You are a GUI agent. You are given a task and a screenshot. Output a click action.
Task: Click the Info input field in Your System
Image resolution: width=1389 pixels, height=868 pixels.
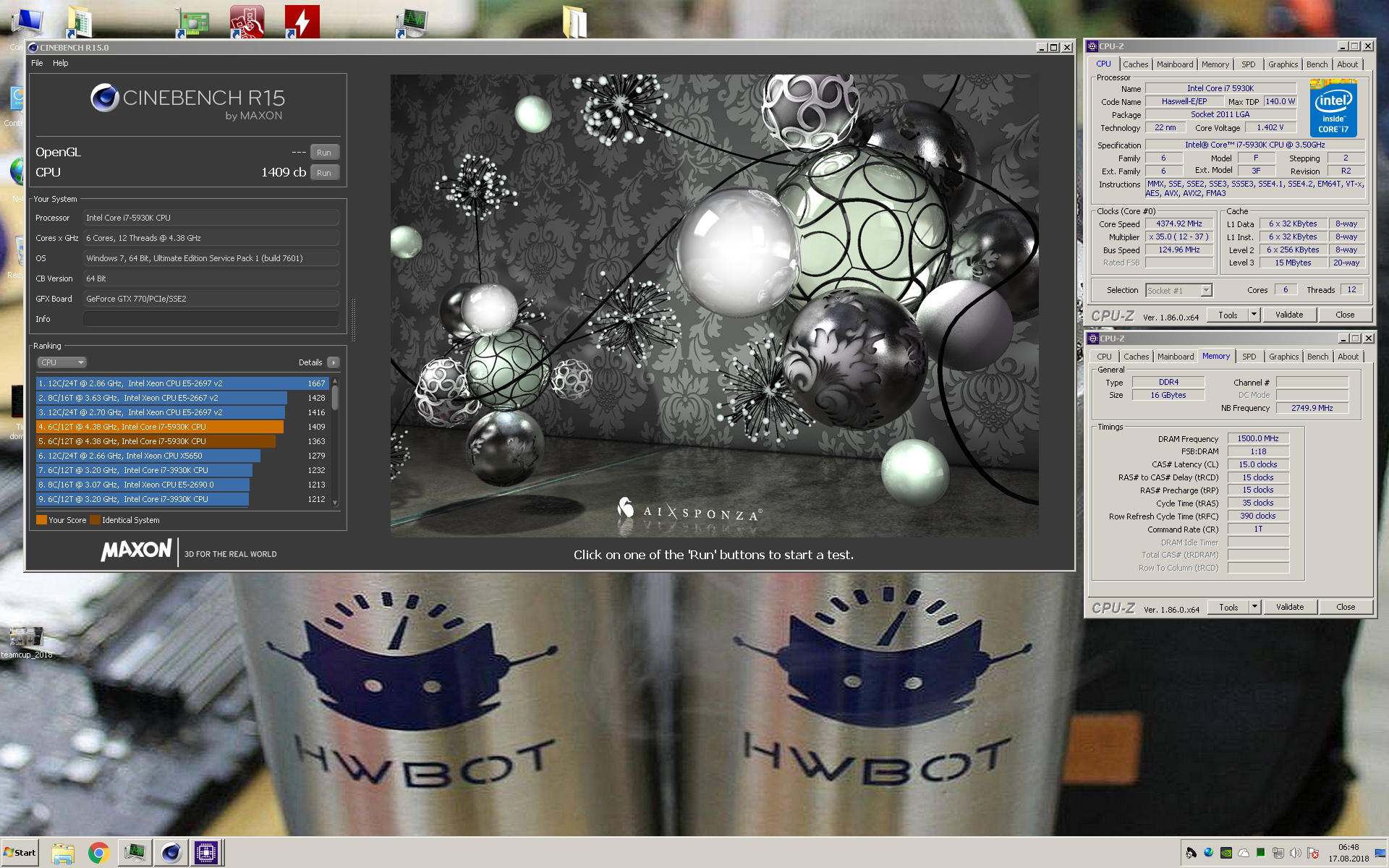[x=211, y=319]
